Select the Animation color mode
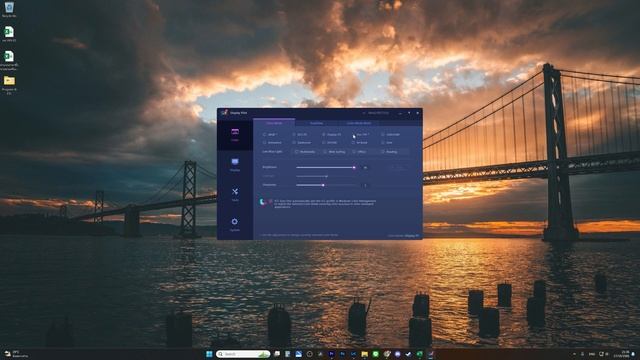The width and height of the screenshot is (640, 360). tap(272, 142)
